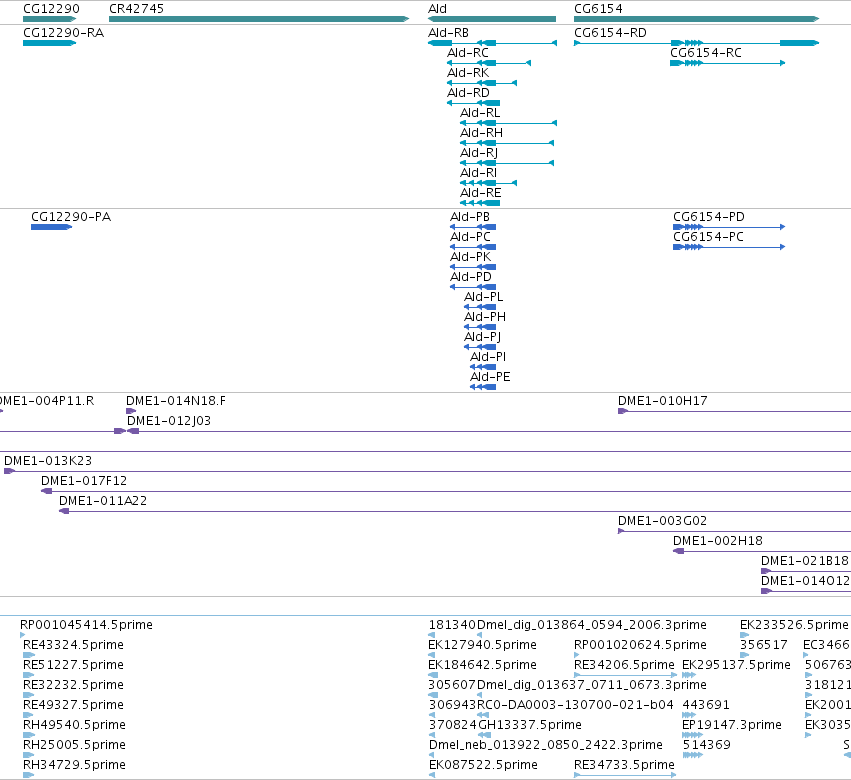Screen dimensions: 851x780
Task: Select the DME1-017F12 clone label
Action: coord(84,481)
